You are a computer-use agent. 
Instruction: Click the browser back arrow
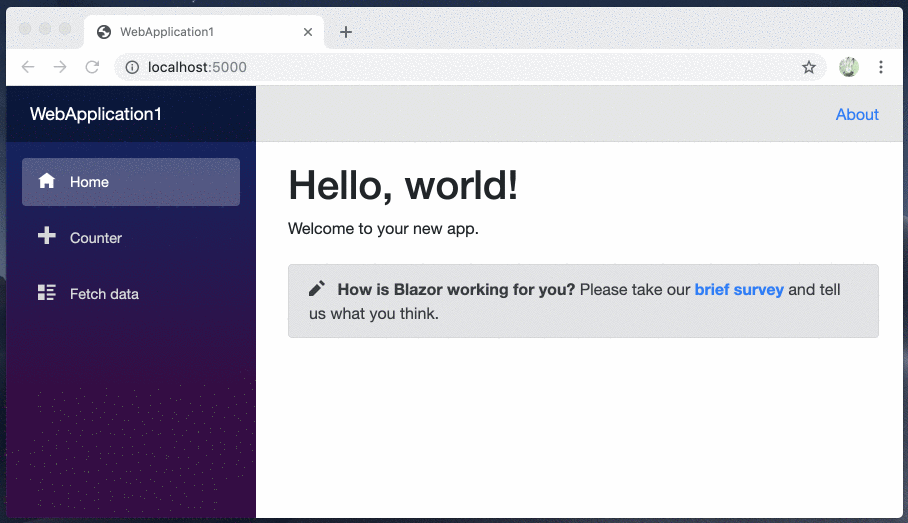click(x=28, y=67)
